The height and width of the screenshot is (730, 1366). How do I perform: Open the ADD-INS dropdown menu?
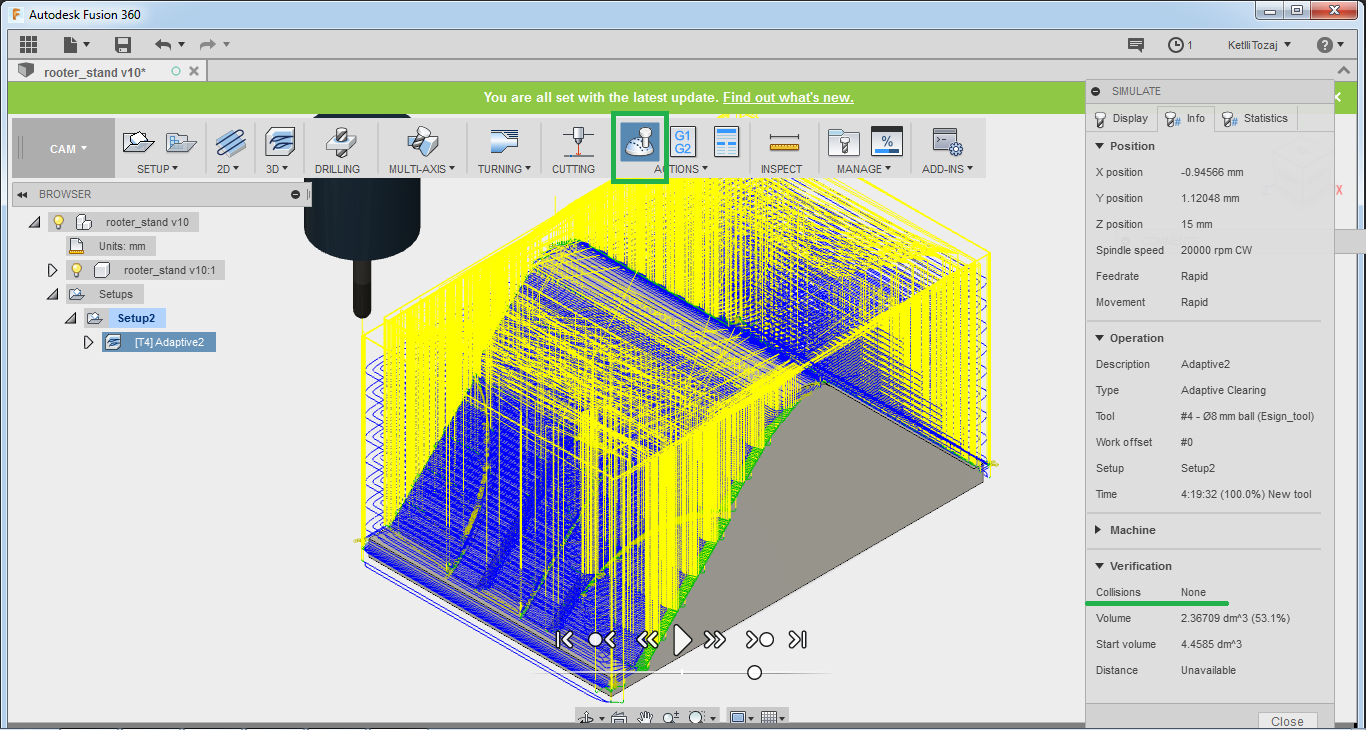[947, 169]
